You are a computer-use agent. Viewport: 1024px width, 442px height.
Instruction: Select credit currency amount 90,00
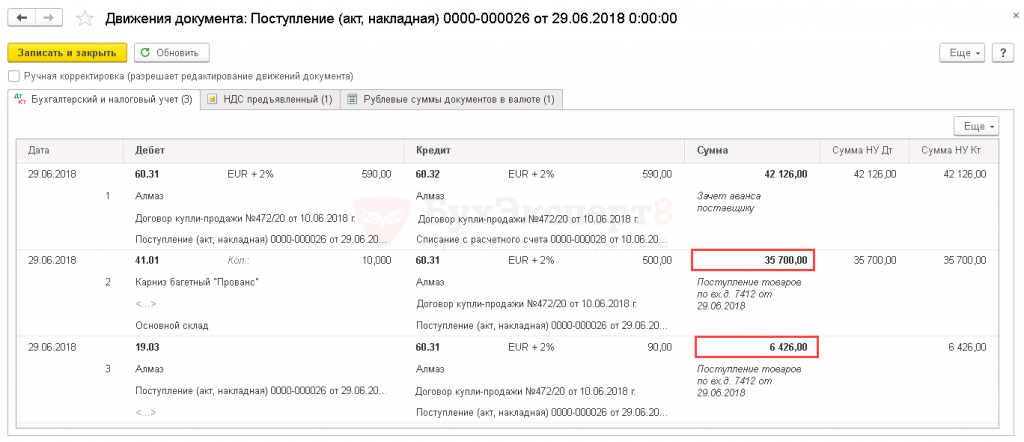(660, 347)
